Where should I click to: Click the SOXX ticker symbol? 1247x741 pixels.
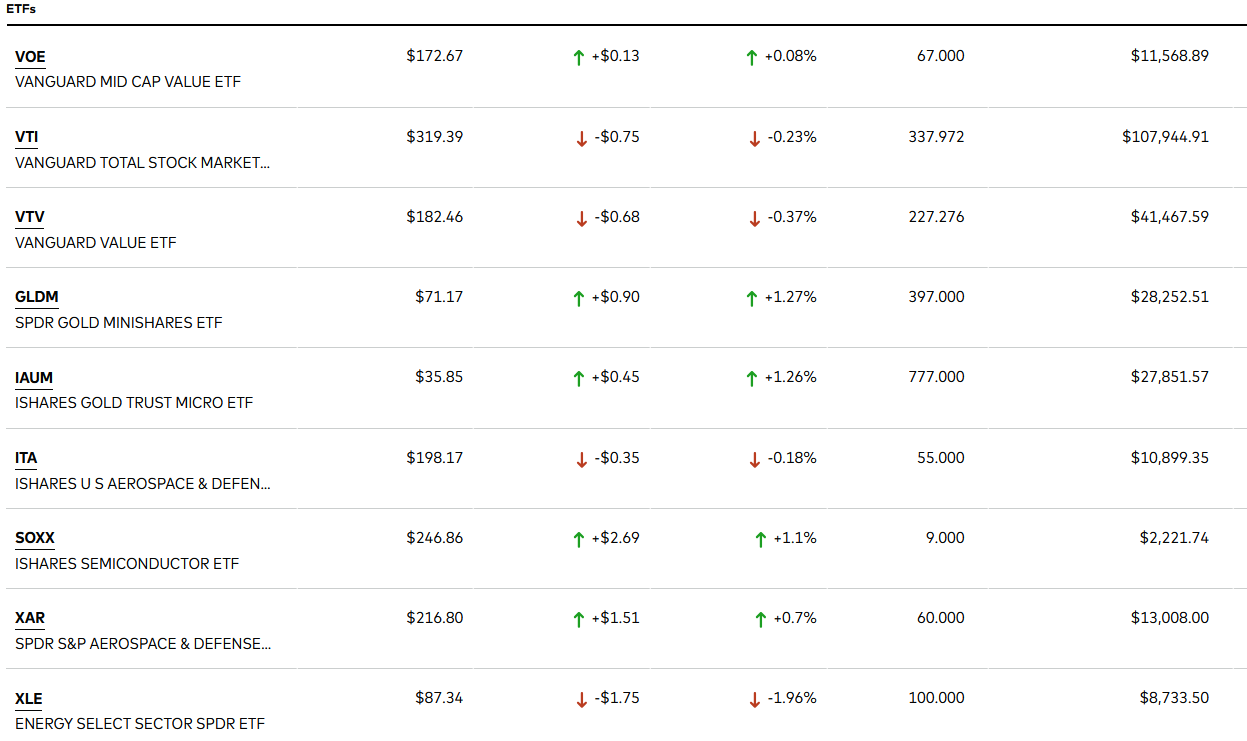pos(35,538)
